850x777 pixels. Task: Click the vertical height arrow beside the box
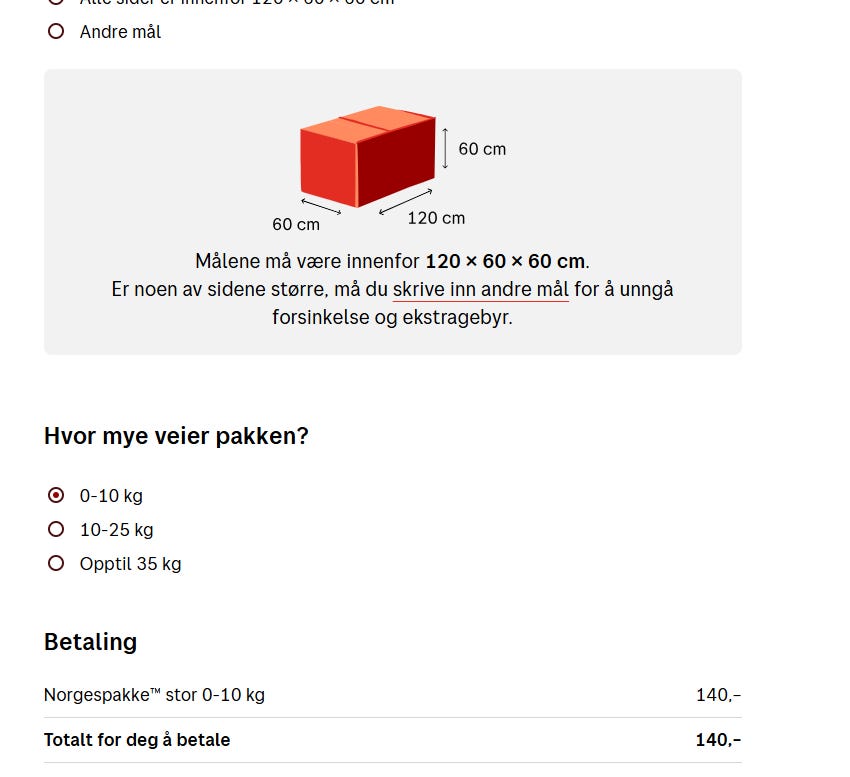tap(445, 148)
